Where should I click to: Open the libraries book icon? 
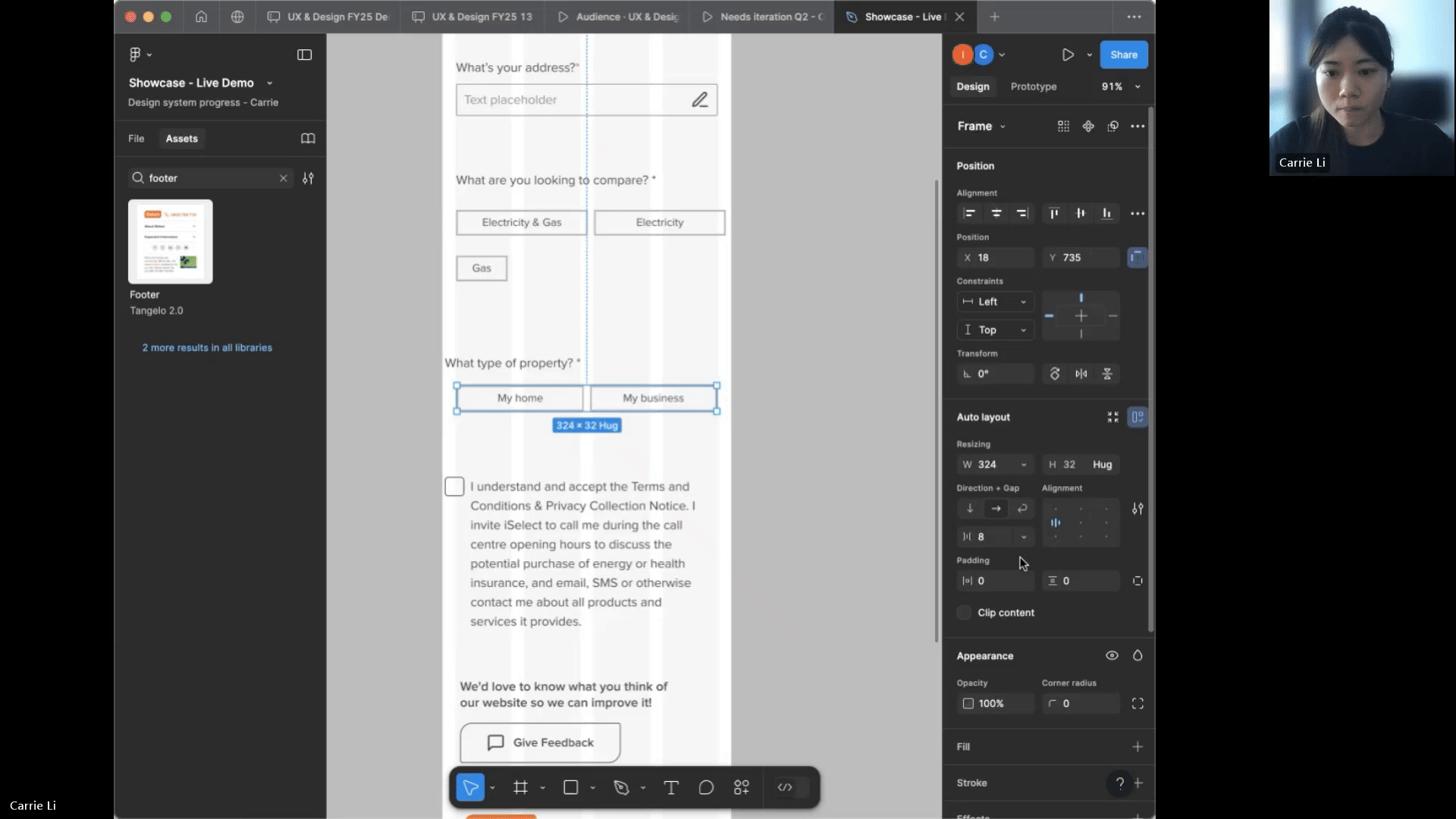pyautogui.click(x=308, y=139)
